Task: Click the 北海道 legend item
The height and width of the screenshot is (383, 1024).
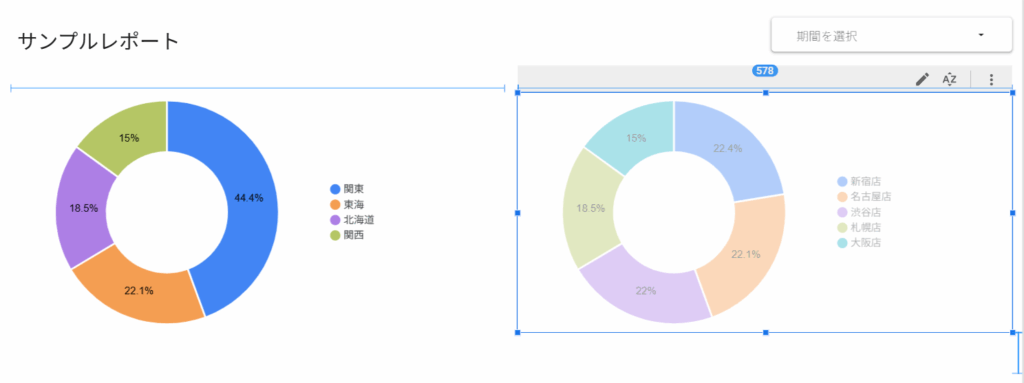Action: click(353, 220)
